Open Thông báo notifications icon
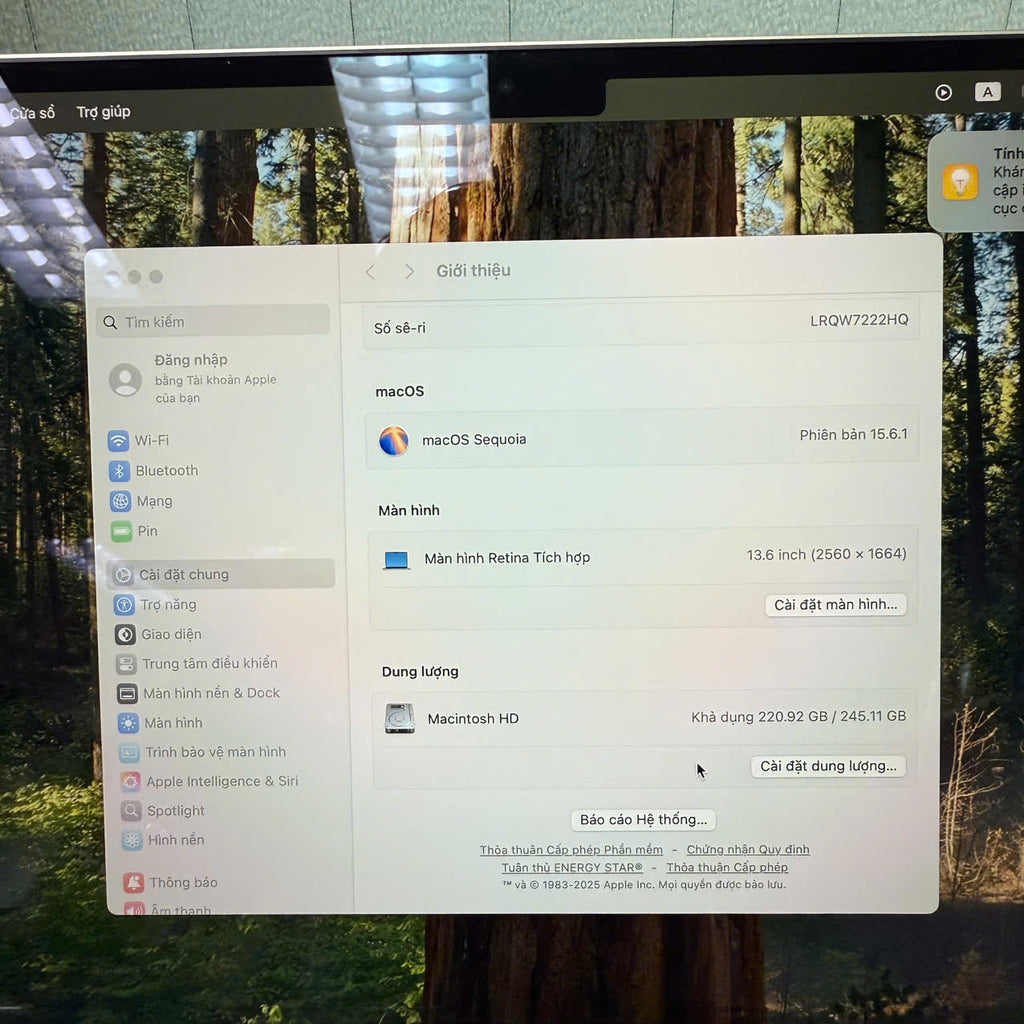Viewport: 1024px width, 1024px height. click(133, 883)
